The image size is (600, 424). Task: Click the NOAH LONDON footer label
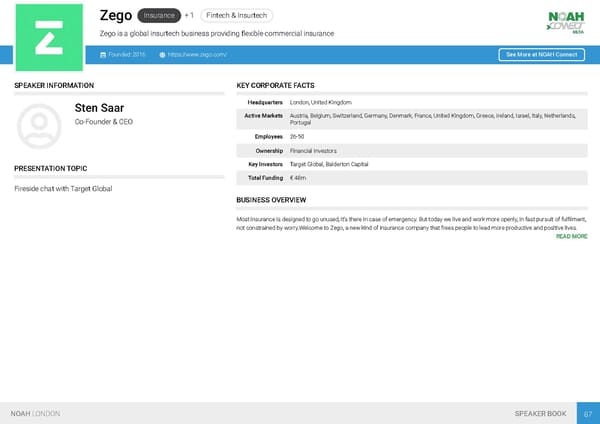click(x=35, y=413)
